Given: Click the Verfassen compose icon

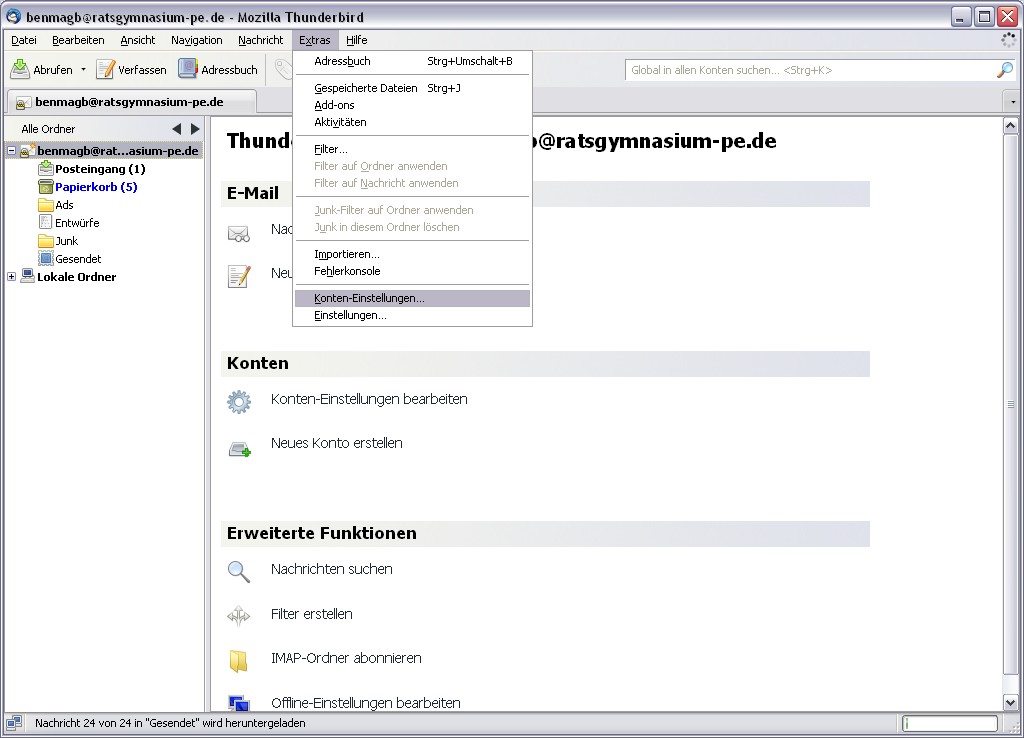Looking at the screenshot, I should [x=106, y=69].
